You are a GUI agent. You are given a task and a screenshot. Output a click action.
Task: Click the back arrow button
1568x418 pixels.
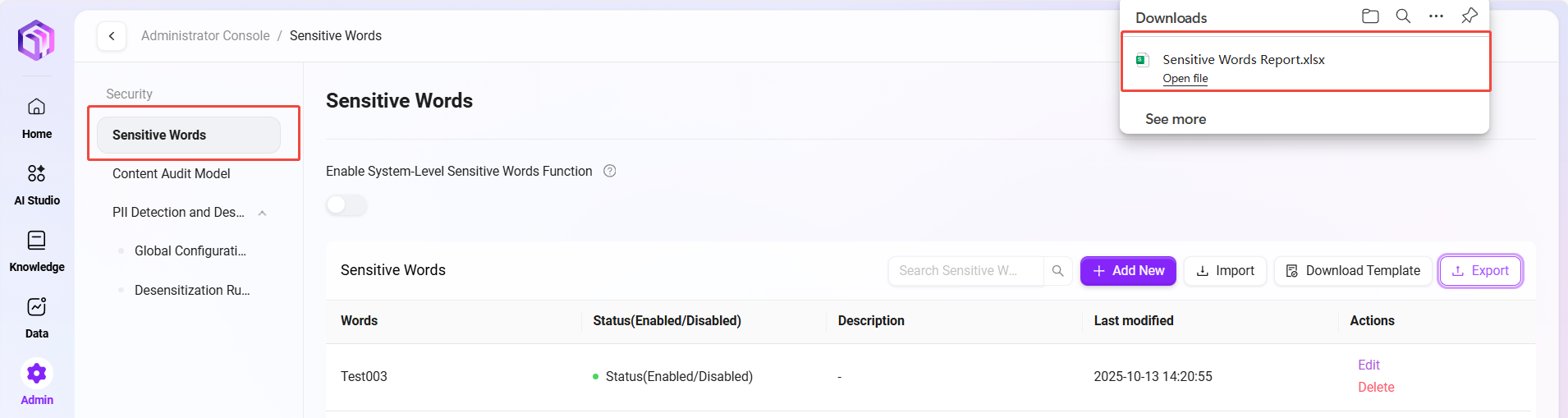112,36
